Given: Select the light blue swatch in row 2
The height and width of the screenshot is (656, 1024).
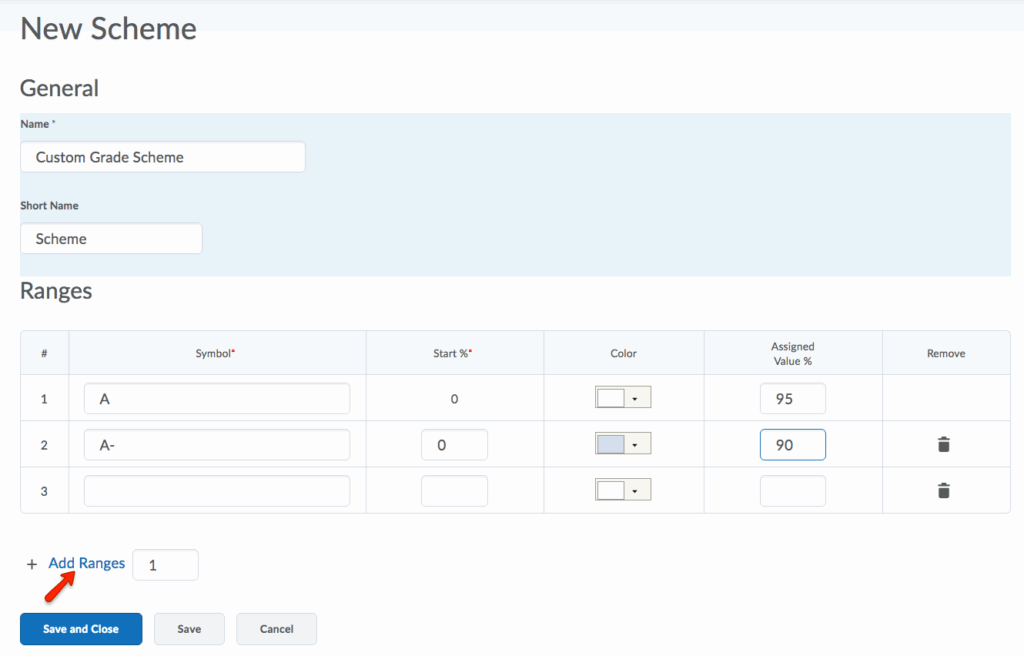Looking at the screenshot, I should 610,444.
